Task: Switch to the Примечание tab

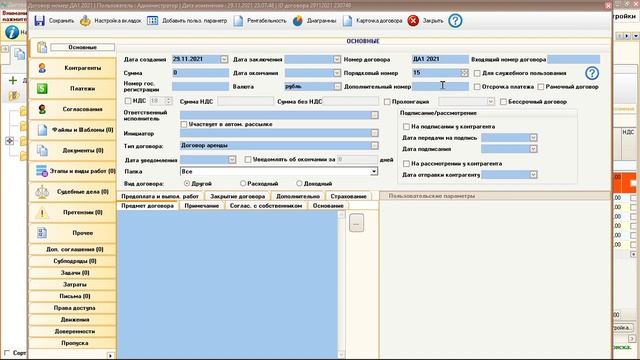Action: (202, 206)
